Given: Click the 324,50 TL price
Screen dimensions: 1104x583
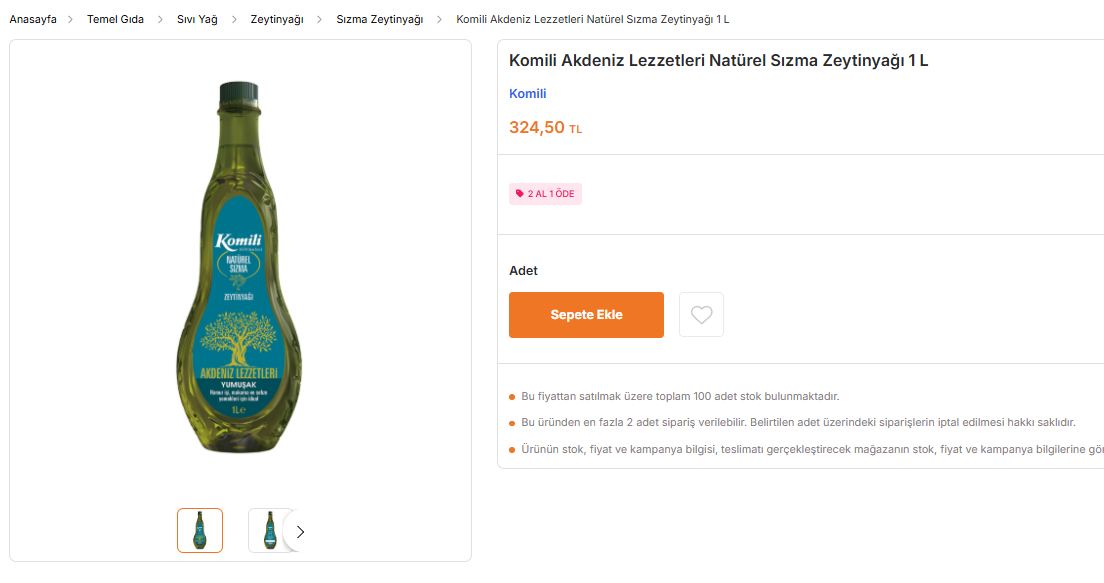Looking at the screenshot, I should [x=545, y=128].
